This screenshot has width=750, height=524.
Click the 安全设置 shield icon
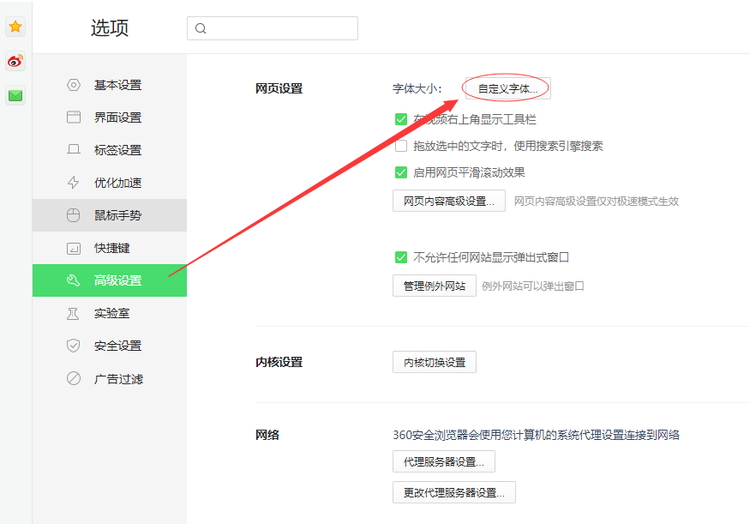click(x=73, y=346)
